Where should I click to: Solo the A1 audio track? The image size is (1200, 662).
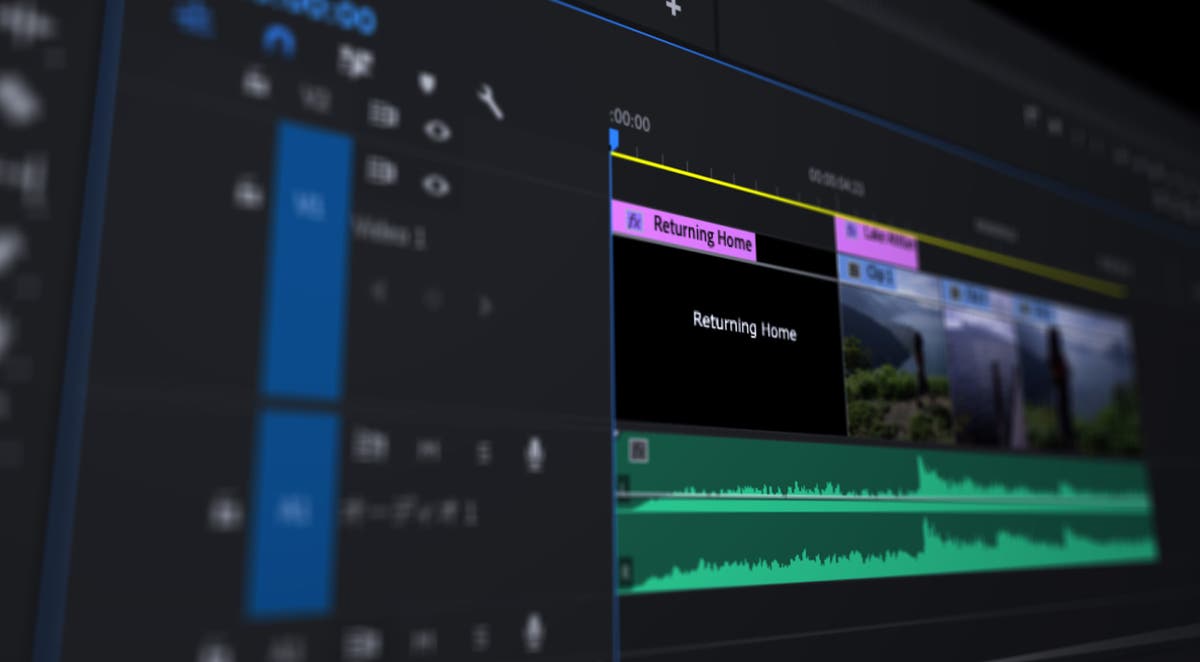484,452
